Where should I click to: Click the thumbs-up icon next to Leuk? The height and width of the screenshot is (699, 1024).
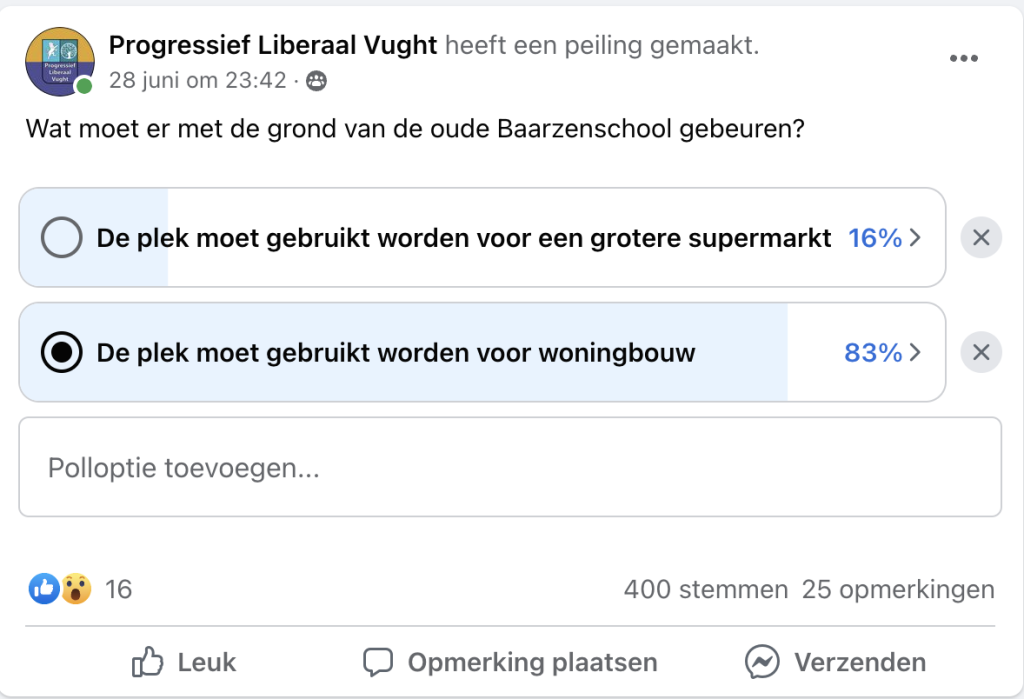pyautogui.click(x=147, y=662)
